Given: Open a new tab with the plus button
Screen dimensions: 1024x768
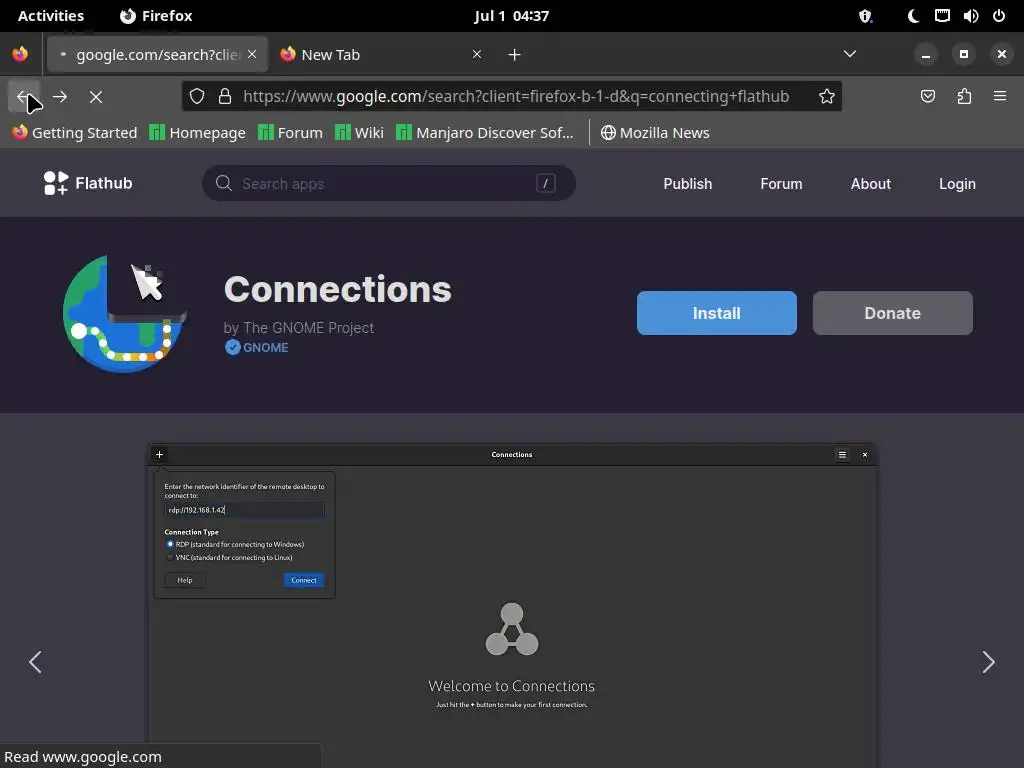Looking at the screenshot, I should (x=515, y=55).
